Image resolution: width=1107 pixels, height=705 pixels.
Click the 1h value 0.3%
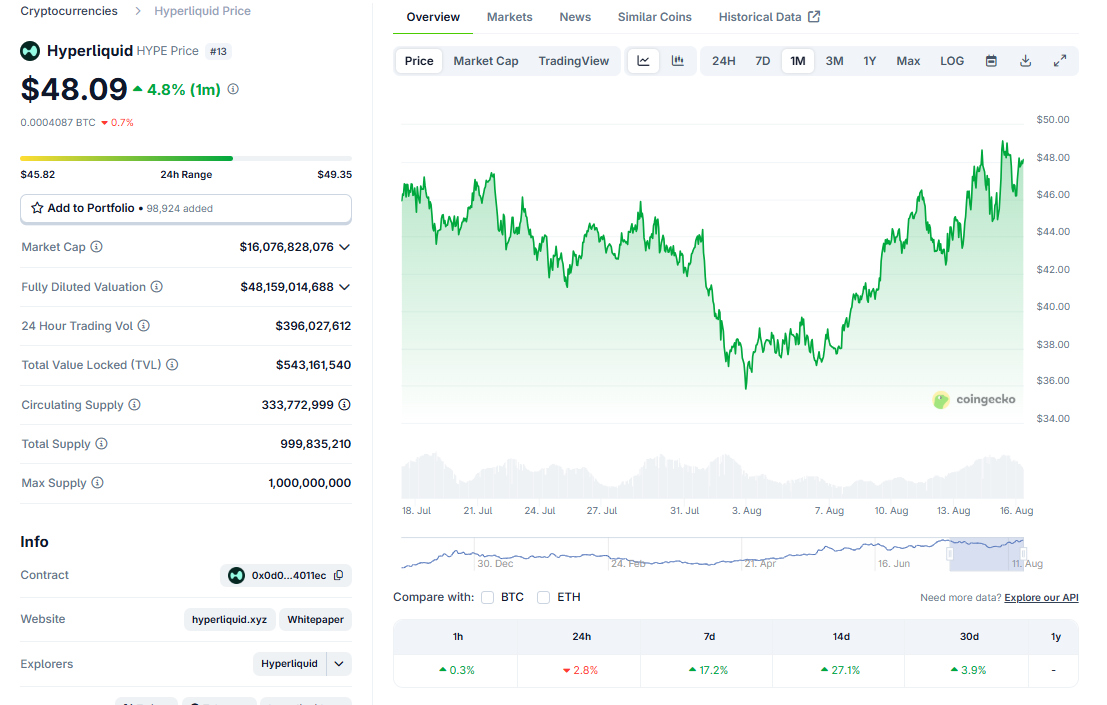457,670
